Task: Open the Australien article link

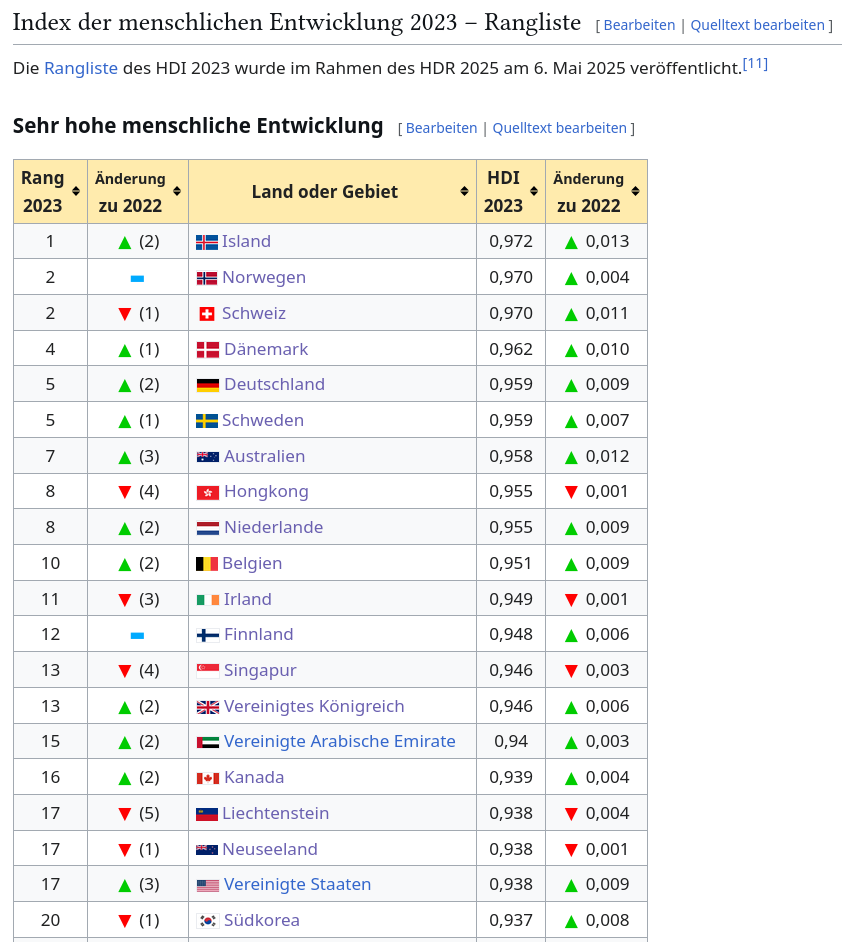Action: tap(264, 457)
